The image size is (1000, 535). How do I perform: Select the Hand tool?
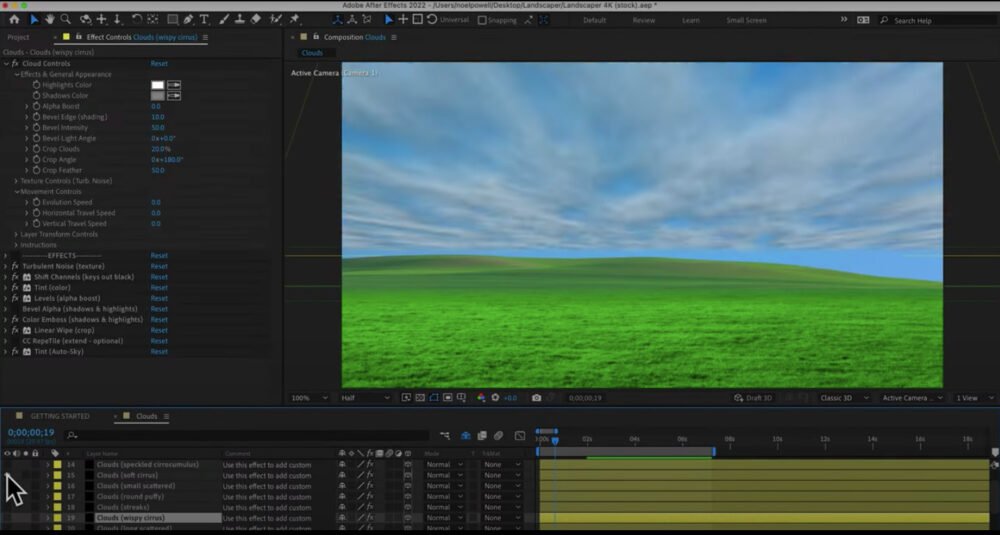click(49, 20)
